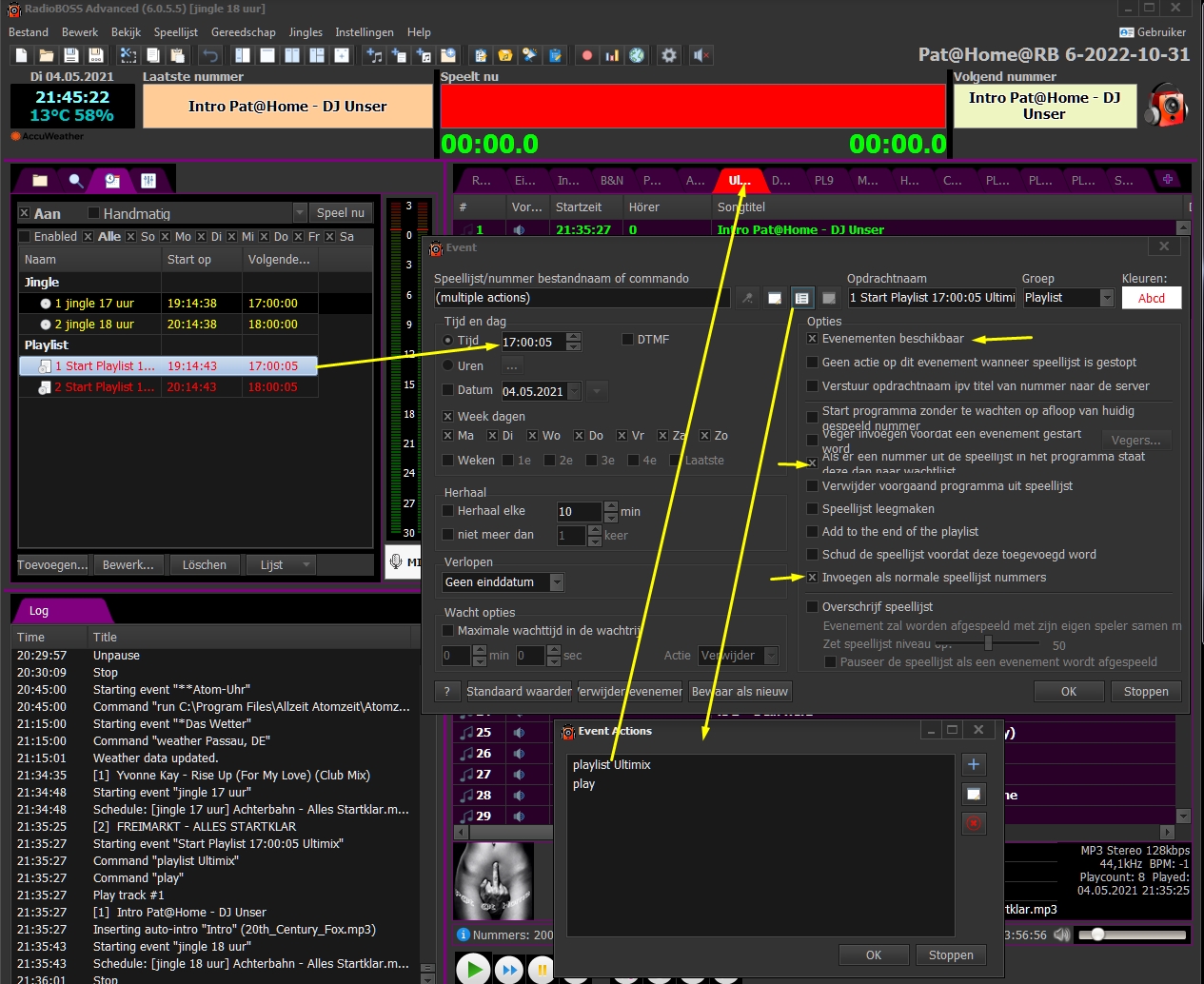Viewport: 1204px width, 984px height.
Task: Expand the Lijst dropdown button
Action: (x=306, y=564)
